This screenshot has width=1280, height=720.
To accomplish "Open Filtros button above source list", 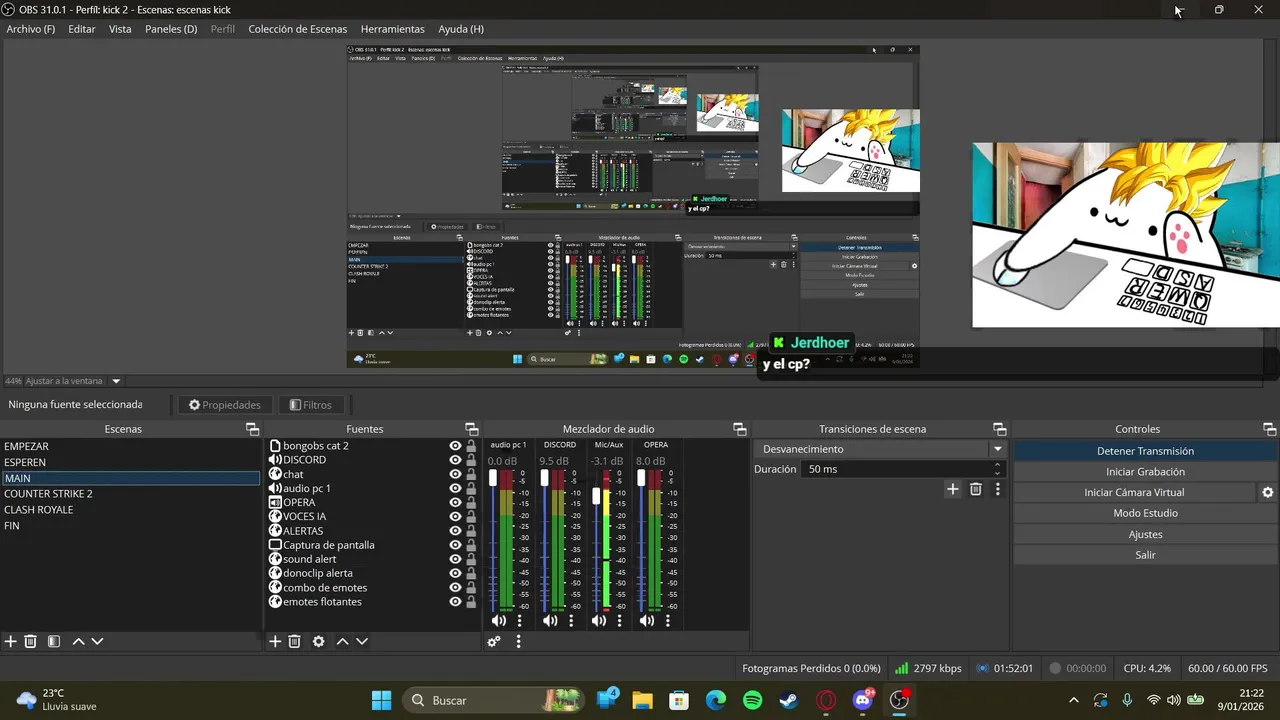I will 310,405.
